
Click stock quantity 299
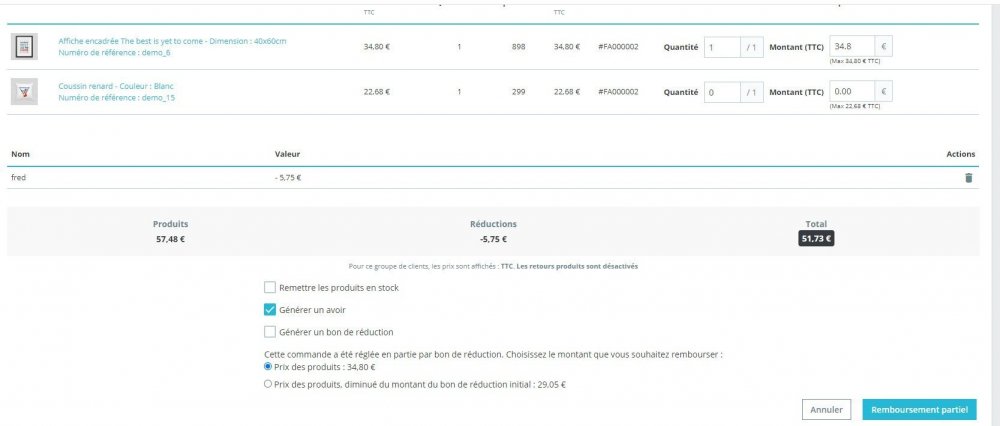point(518,92)
